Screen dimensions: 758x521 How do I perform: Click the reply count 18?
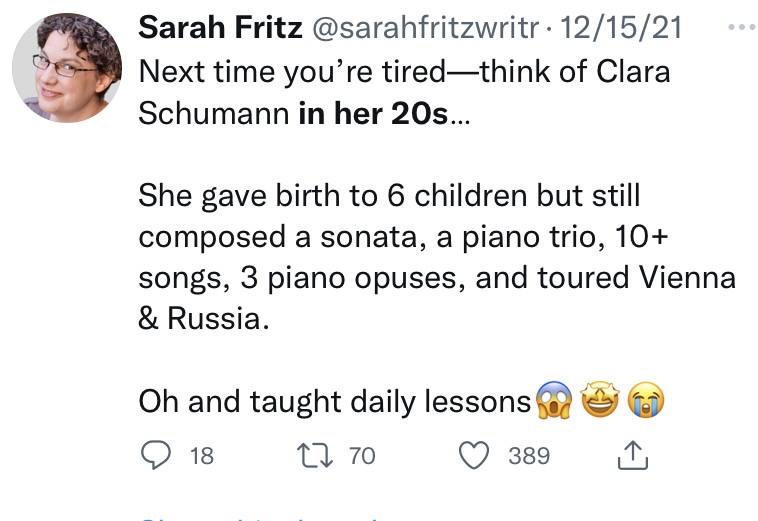(x=201, y=456)
